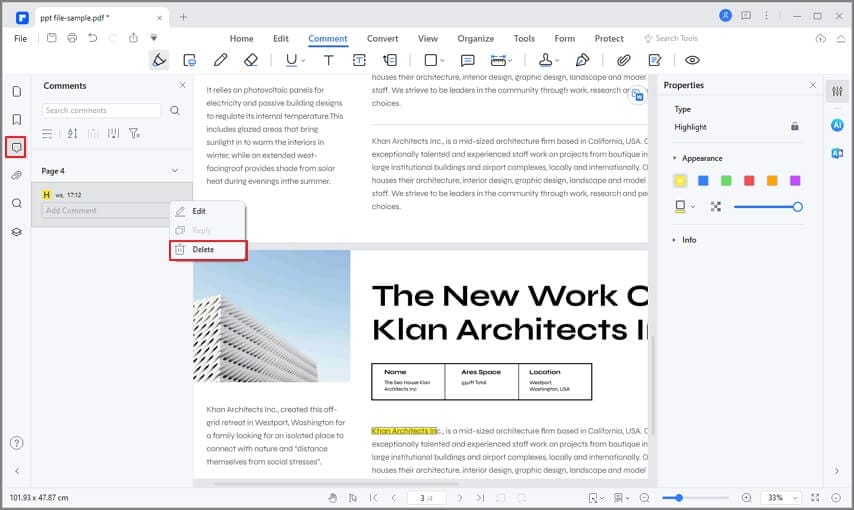Select the Underline tool
This screenshot has height=510, width=854.
coord(291,60)
